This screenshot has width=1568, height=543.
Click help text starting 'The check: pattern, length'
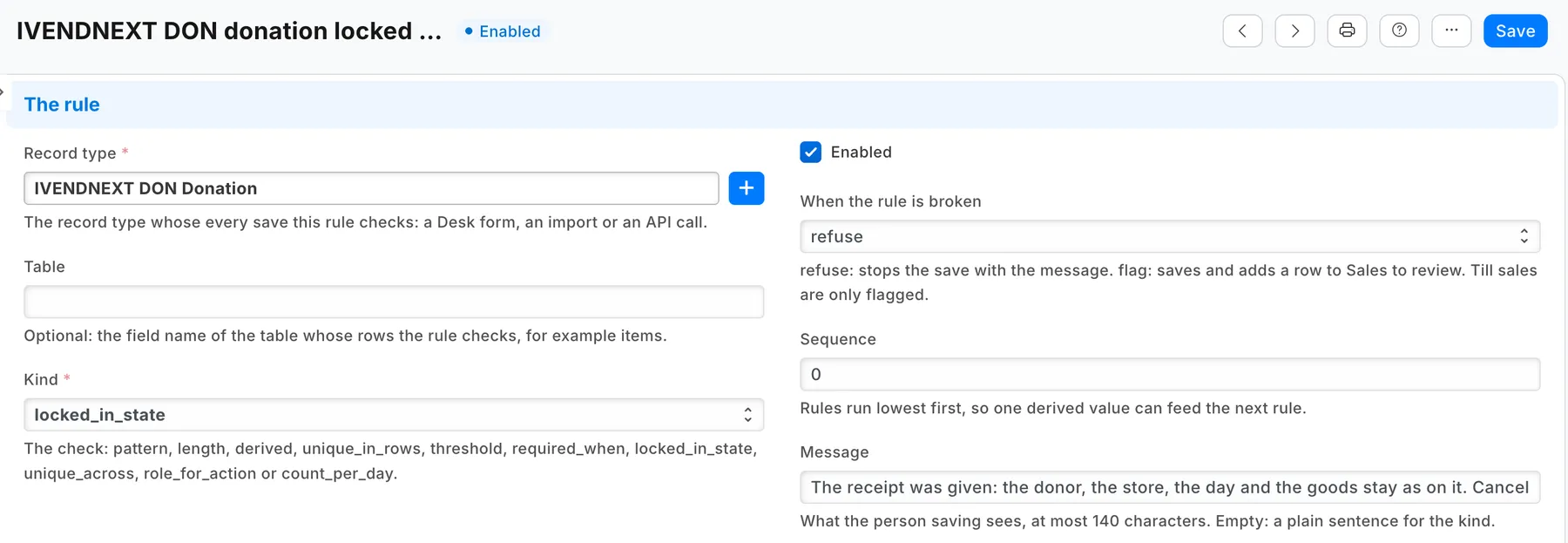(390, 461)
